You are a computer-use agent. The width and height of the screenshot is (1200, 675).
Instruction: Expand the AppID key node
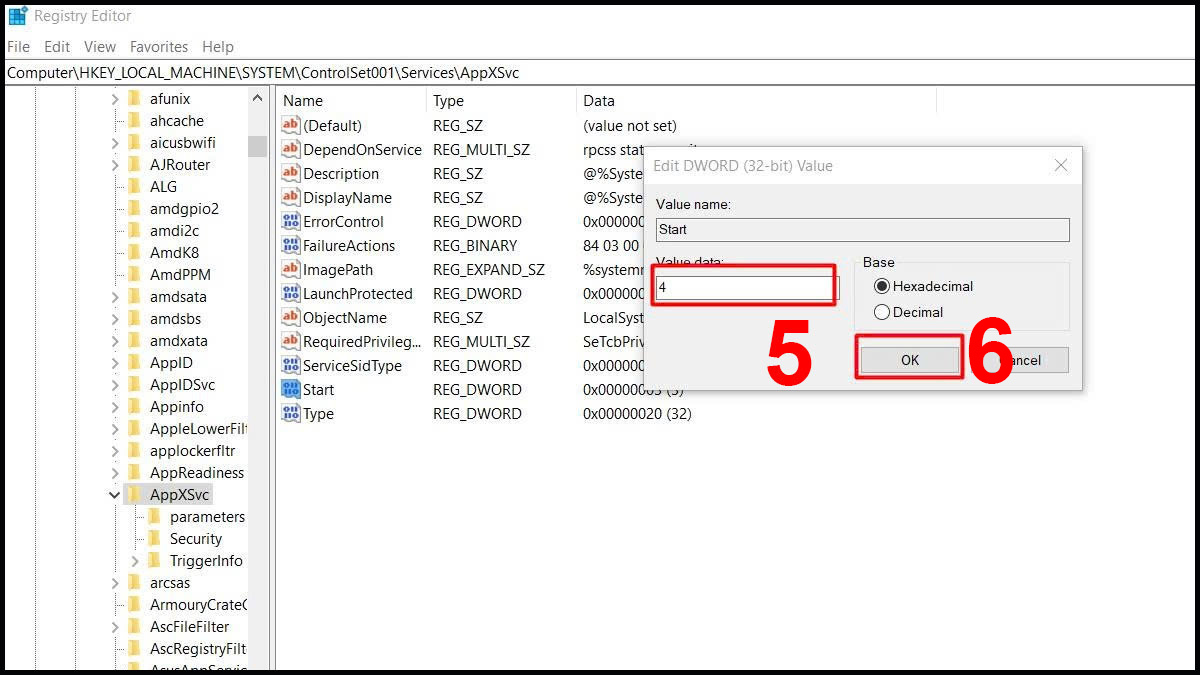coord(115,363)
